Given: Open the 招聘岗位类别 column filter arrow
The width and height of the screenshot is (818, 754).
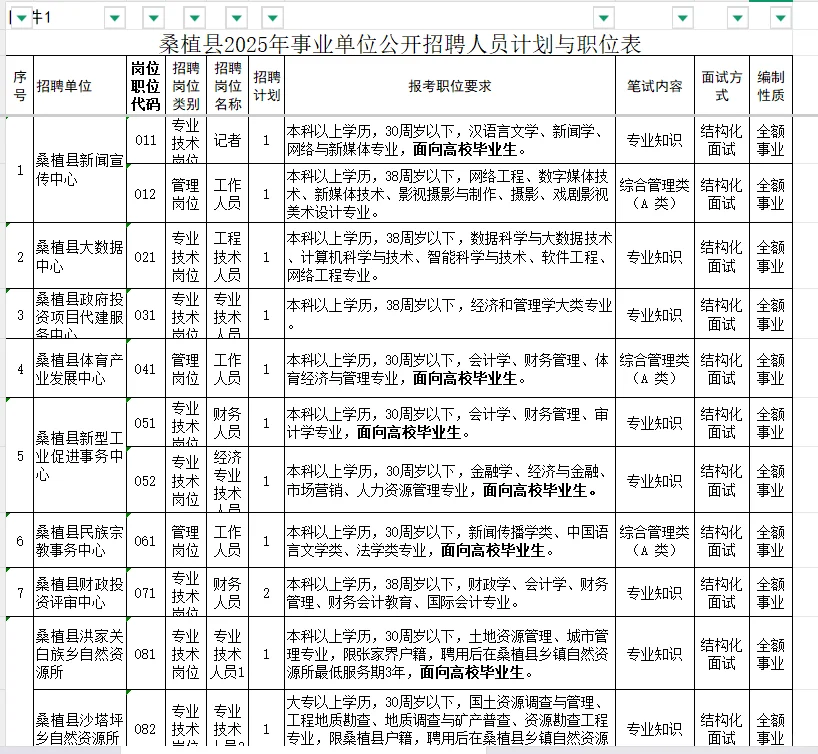Looking at the screenshot, I should (194, 17).
